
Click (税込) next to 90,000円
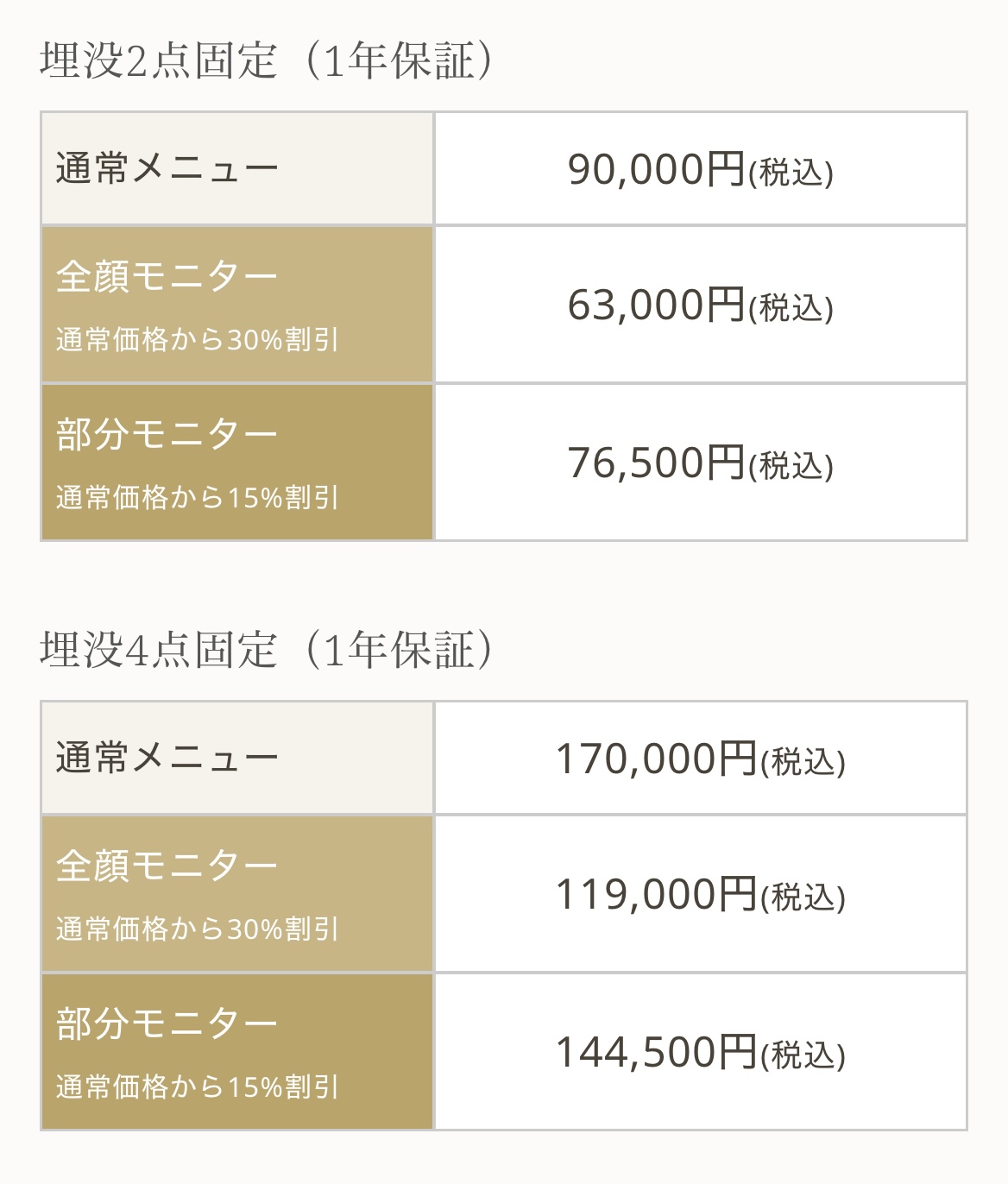click(791, 173)
